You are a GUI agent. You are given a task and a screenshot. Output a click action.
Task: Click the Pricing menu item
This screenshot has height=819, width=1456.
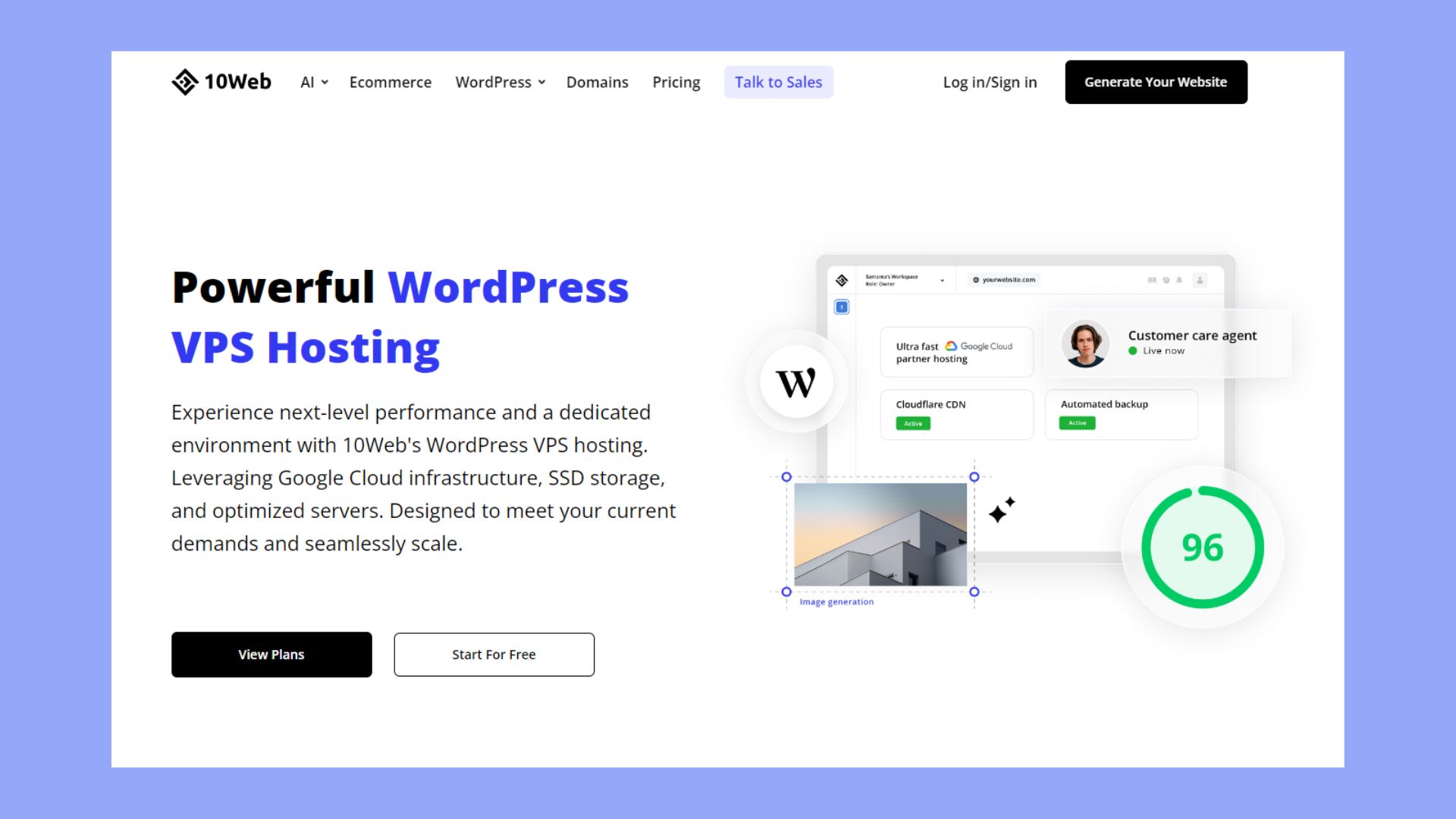coord(676,82)
